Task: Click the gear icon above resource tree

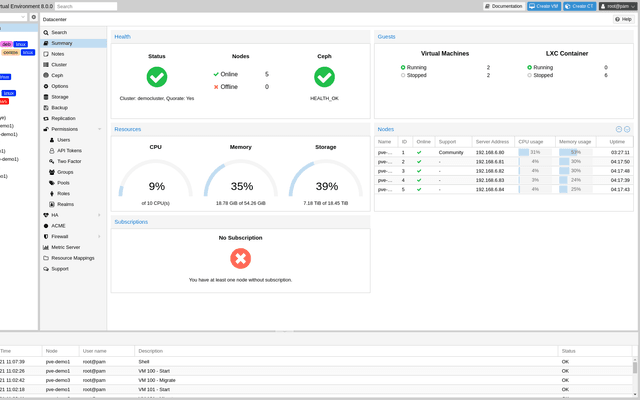Action: pyautogui.click(x=34, y=17)
